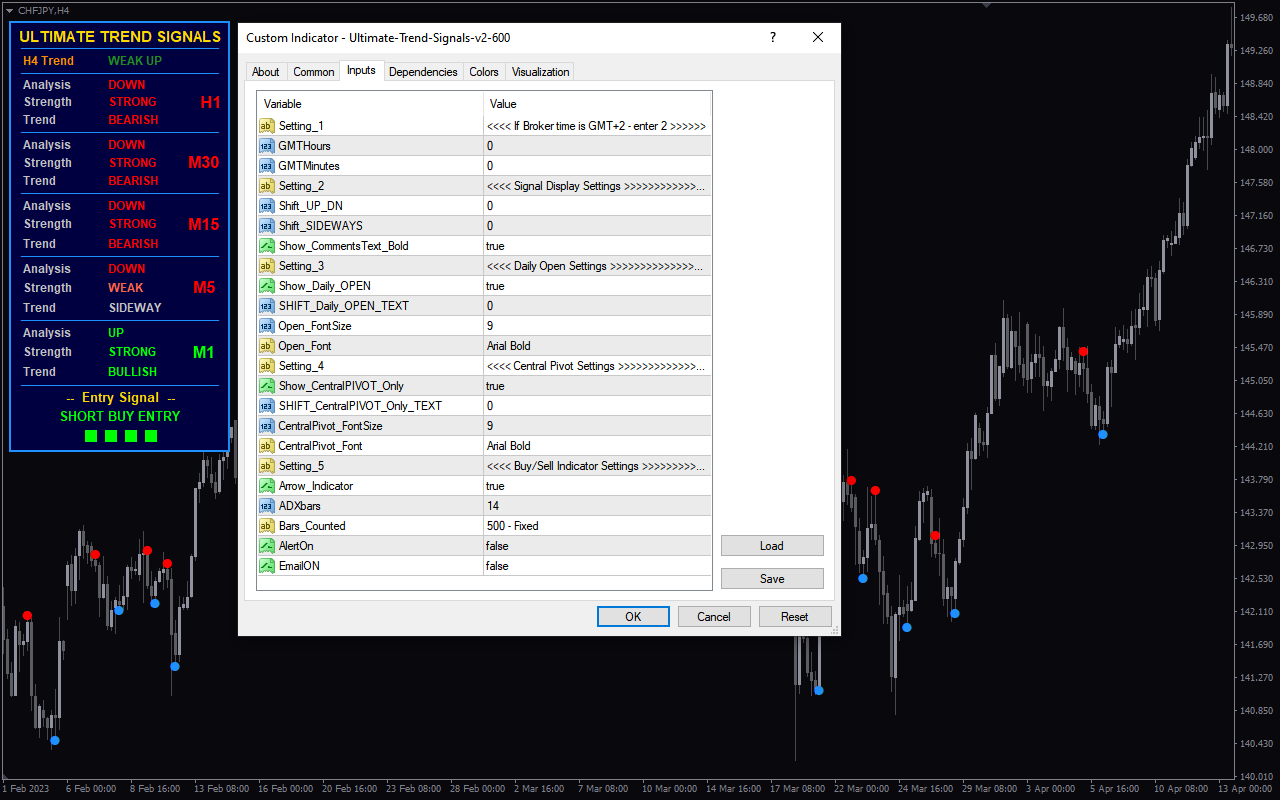Open the Colors tab
1280x800 pixels.
(x=484, y=72)
